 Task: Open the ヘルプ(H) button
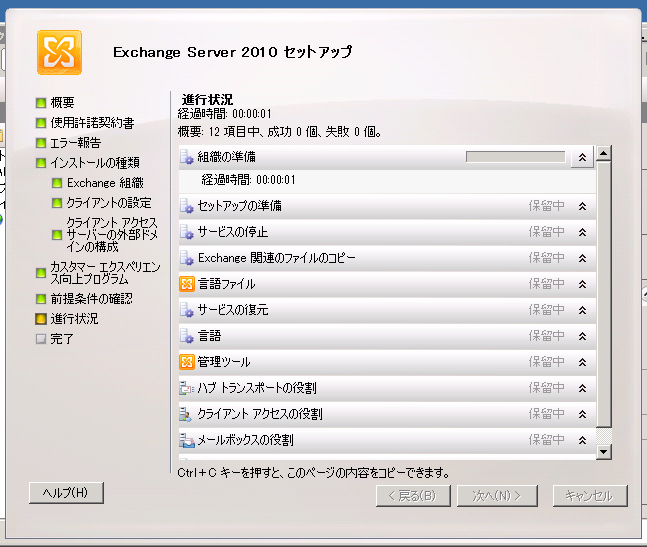coord(66,493)
